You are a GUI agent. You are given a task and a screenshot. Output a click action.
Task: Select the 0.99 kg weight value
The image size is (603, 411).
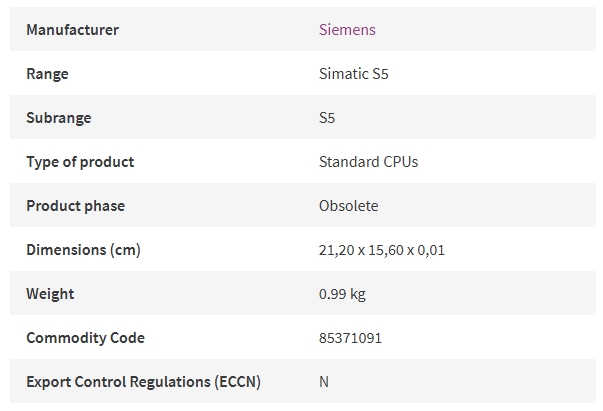coord(342,294)
